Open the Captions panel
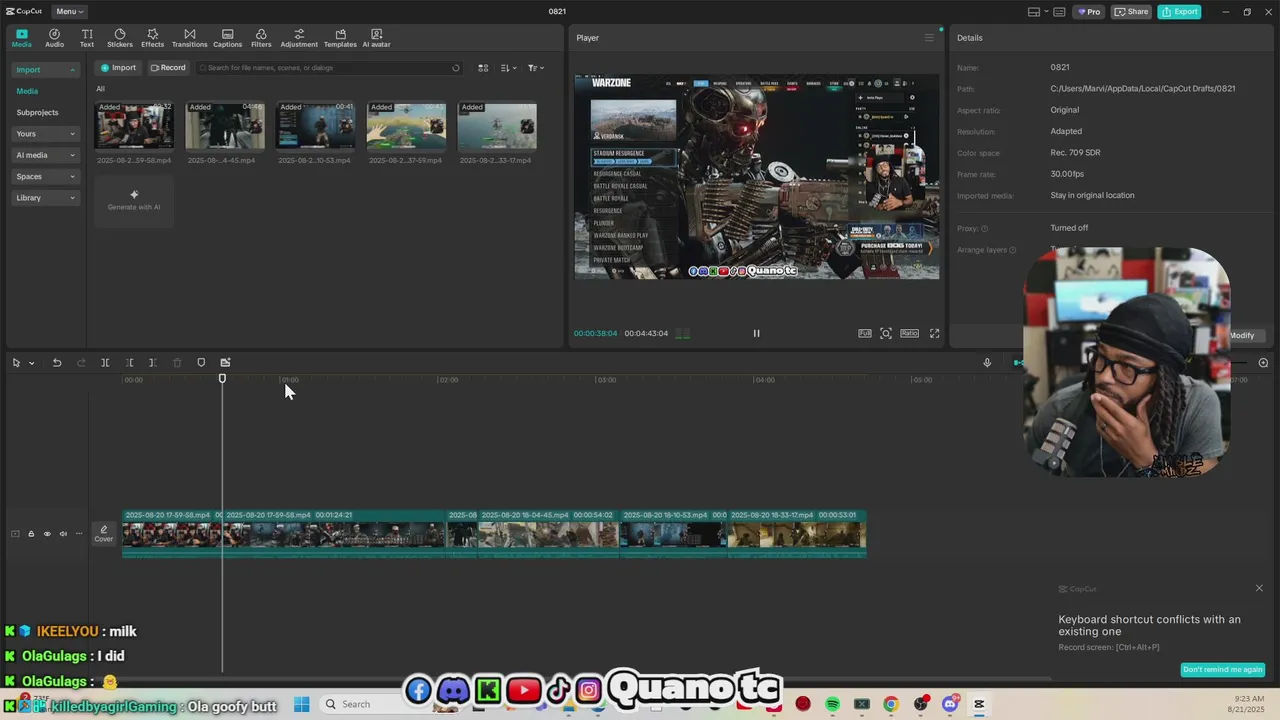 pyautogui.click(x=227, y=38)
